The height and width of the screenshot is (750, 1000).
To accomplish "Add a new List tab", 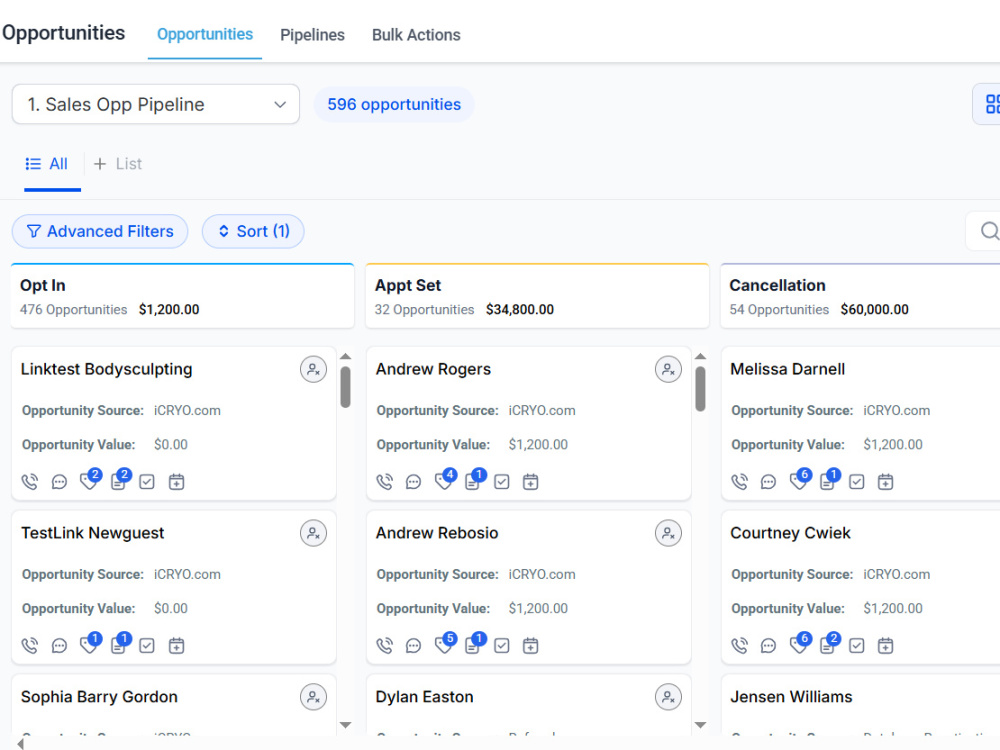I will [118, 164].
